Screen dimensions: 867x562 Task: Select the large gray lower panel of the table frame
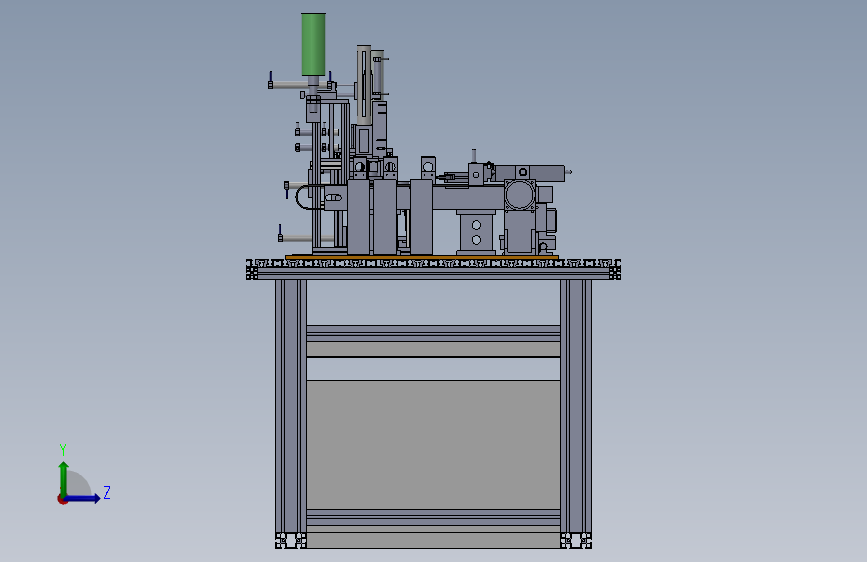434,444
